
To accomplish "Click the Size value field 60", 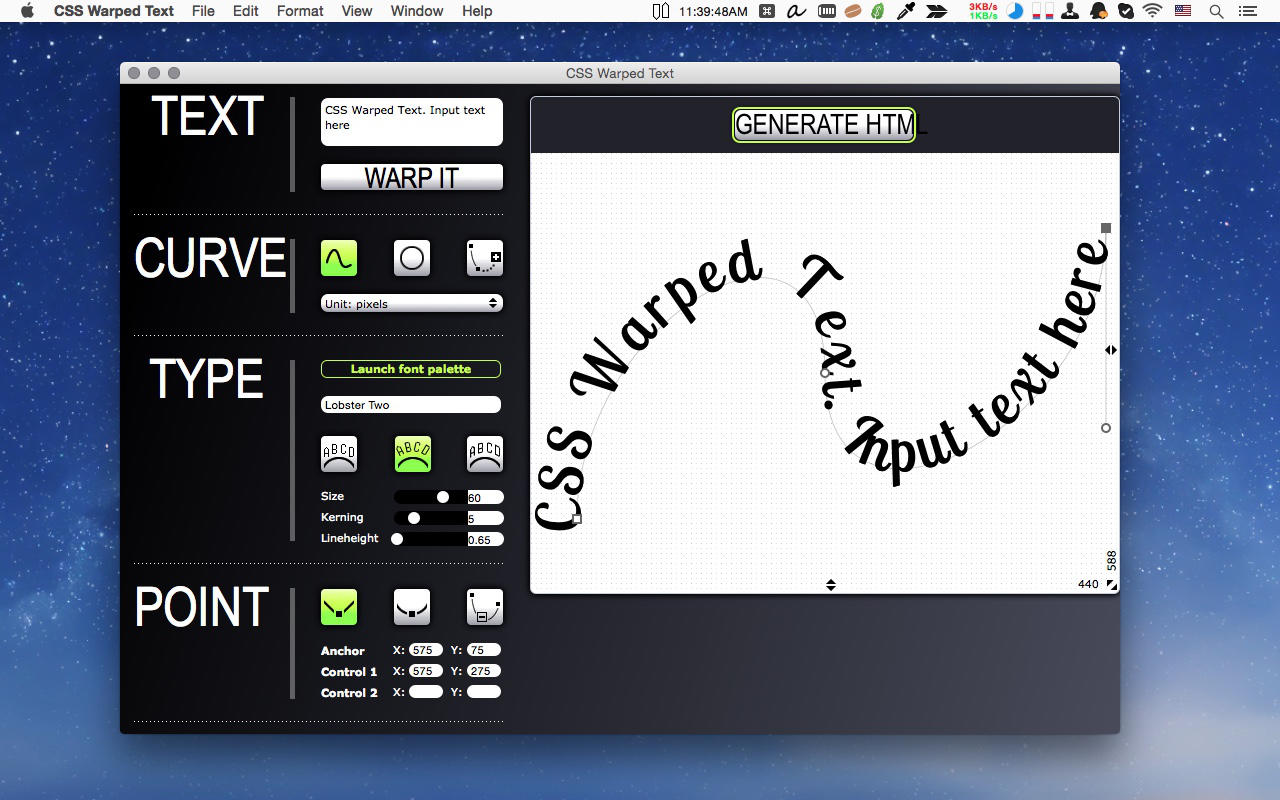I will click(485, 497).
